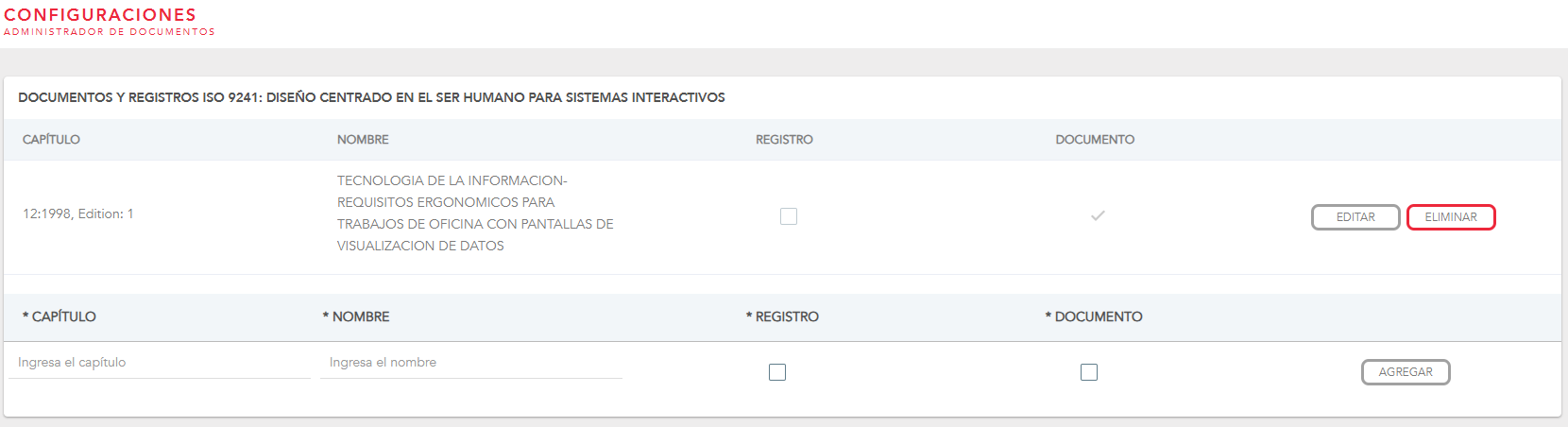1568x427 pixels.
Task: Open the 'Administrador de Documentos' subtitle
Action: [x=110, y=32]
